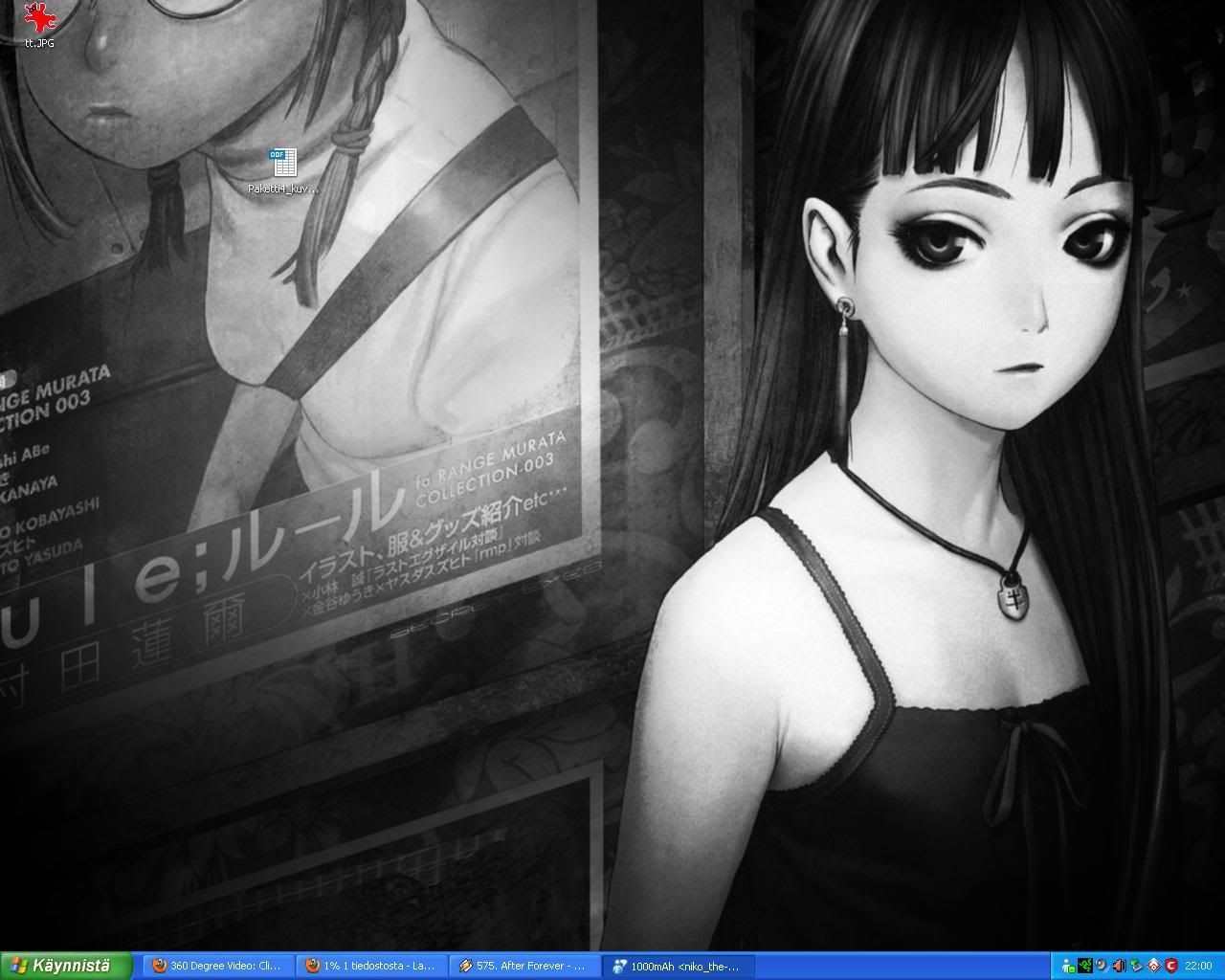Open the green Razer tray icon
This screenshot has height=980, width=1225.
[x=1084, y=966]
